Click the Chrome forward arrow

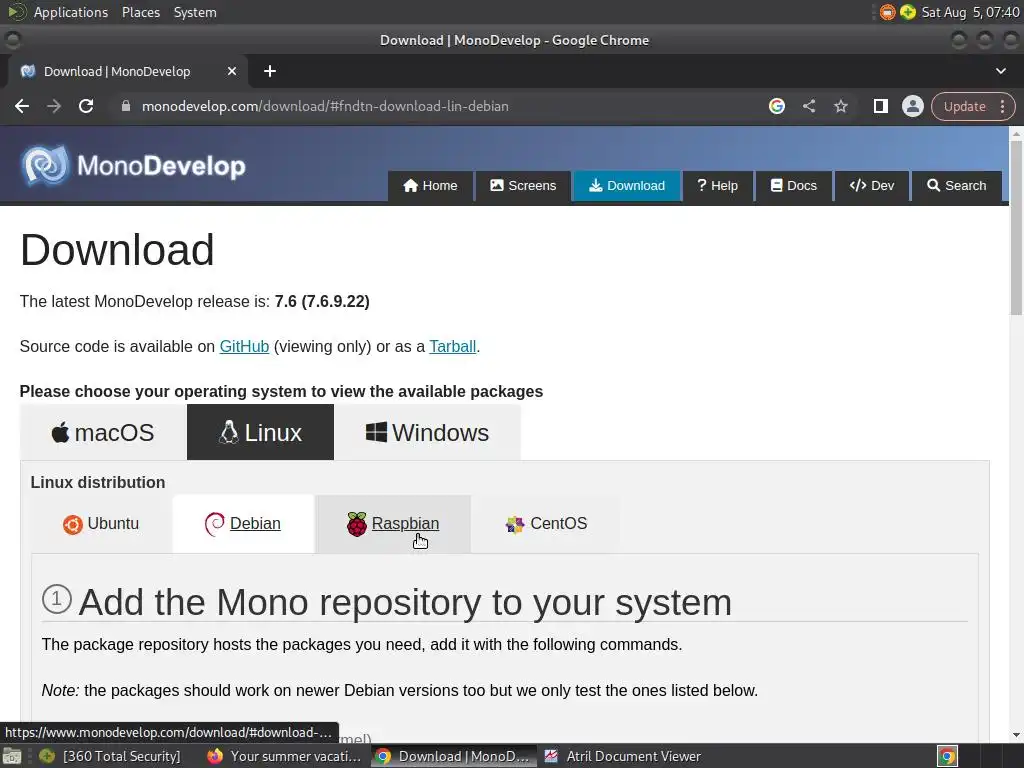54,106
